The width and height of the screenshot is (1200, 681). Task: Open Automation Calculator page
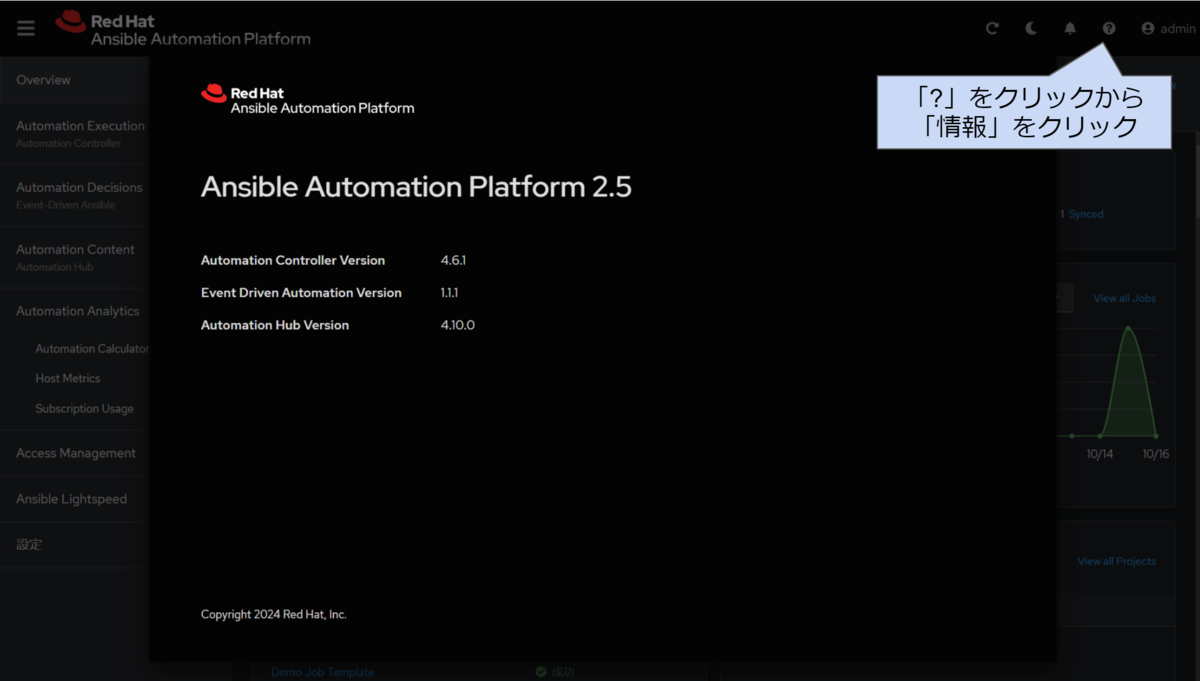pyautogui.click(x=92, y=349)
